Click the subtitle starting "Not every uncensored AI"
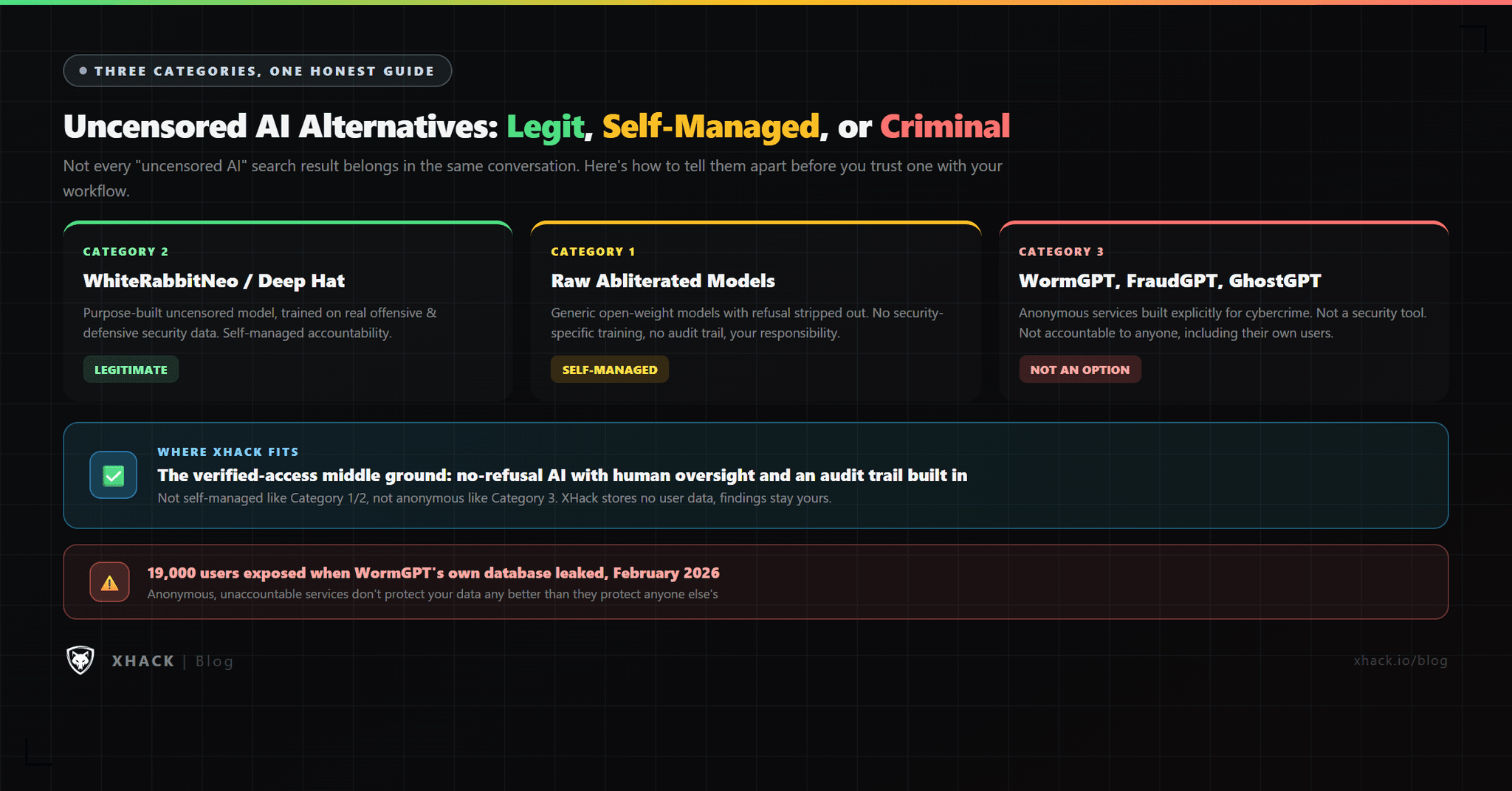Image resolution: width=1512 pixels, height=791 pixels. pos(532,179)
